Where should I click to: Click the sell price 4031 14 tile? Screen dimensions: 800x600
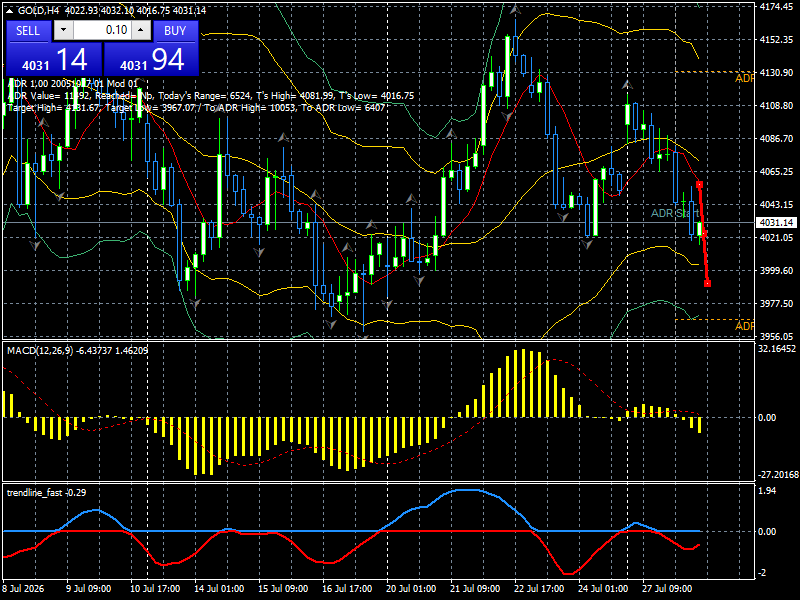pyautogui.click(x=54, y=60)
